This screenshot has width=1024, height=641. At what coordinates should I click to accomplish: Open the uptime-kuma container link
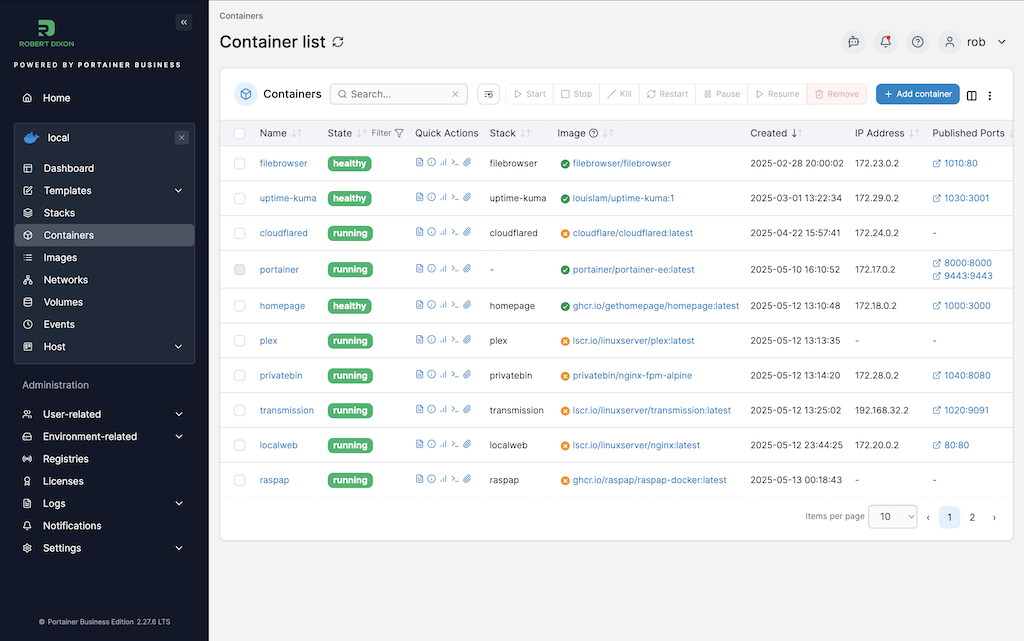point(288,198)
